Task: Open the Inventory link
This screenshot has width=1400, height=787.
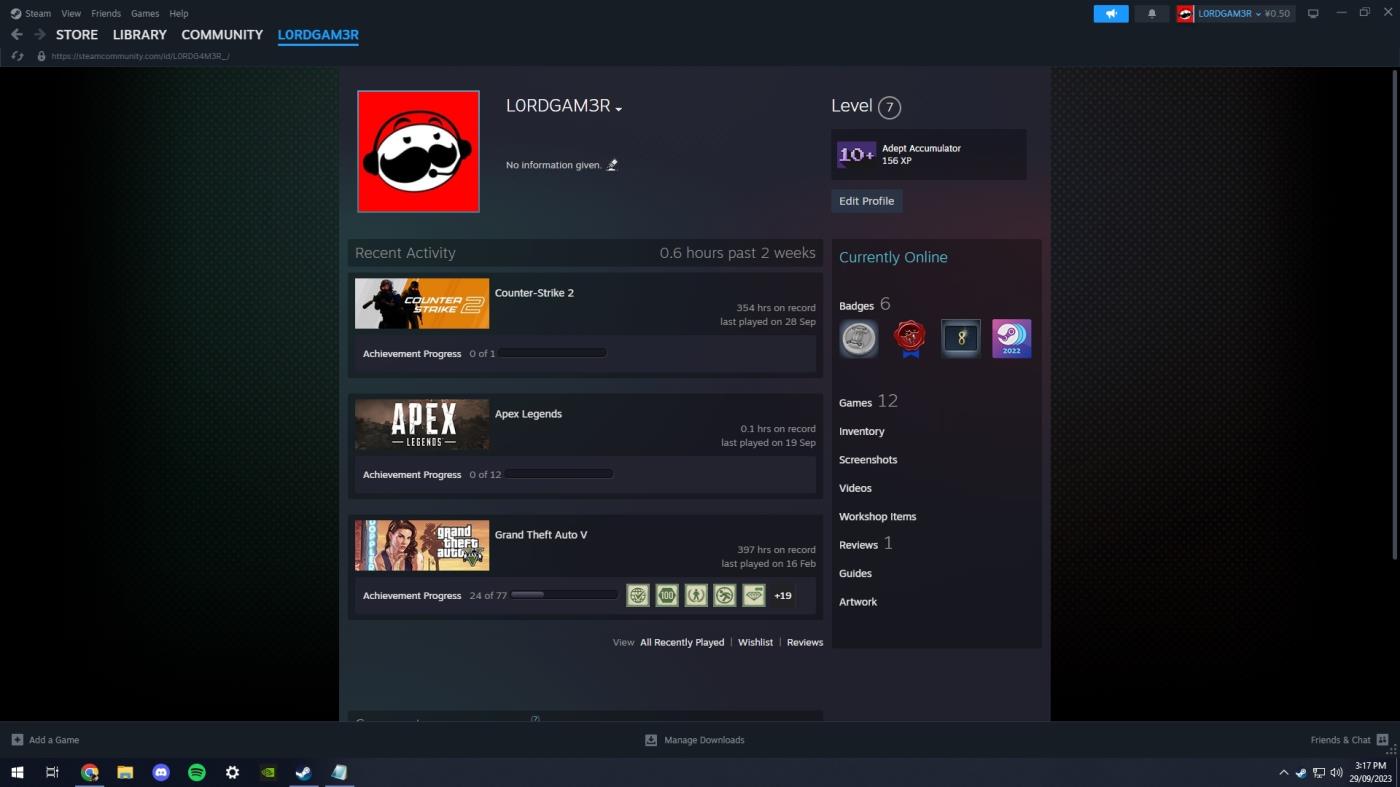Action: pos(862,432)
